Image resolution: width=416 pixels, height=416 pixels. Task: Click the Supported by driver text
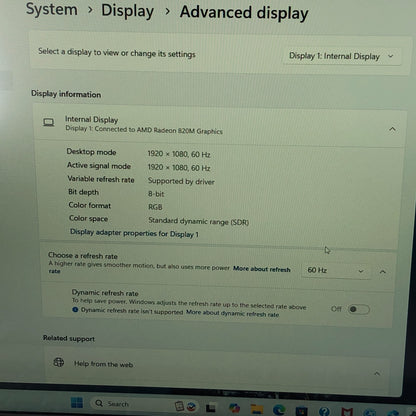coord(181,181)
